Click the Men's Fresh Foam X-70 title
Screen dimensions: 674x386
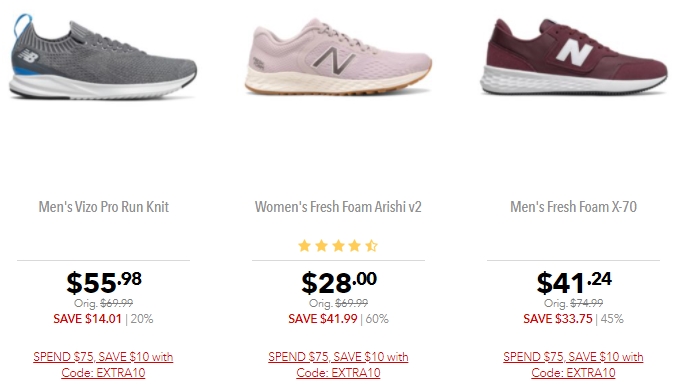(573, 207)
